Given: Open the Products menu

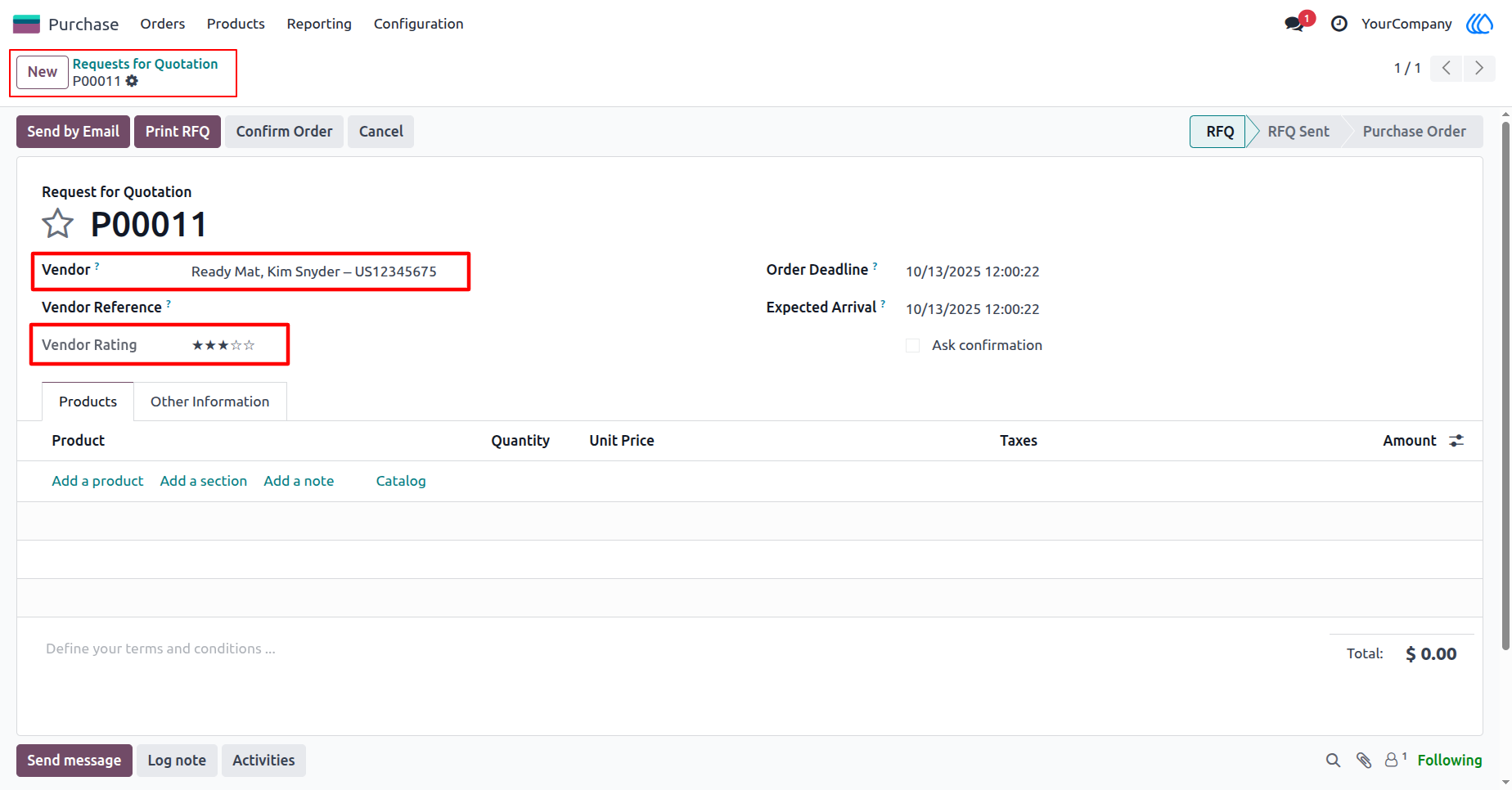Looking at the screenshot, I should pos(236,24).
